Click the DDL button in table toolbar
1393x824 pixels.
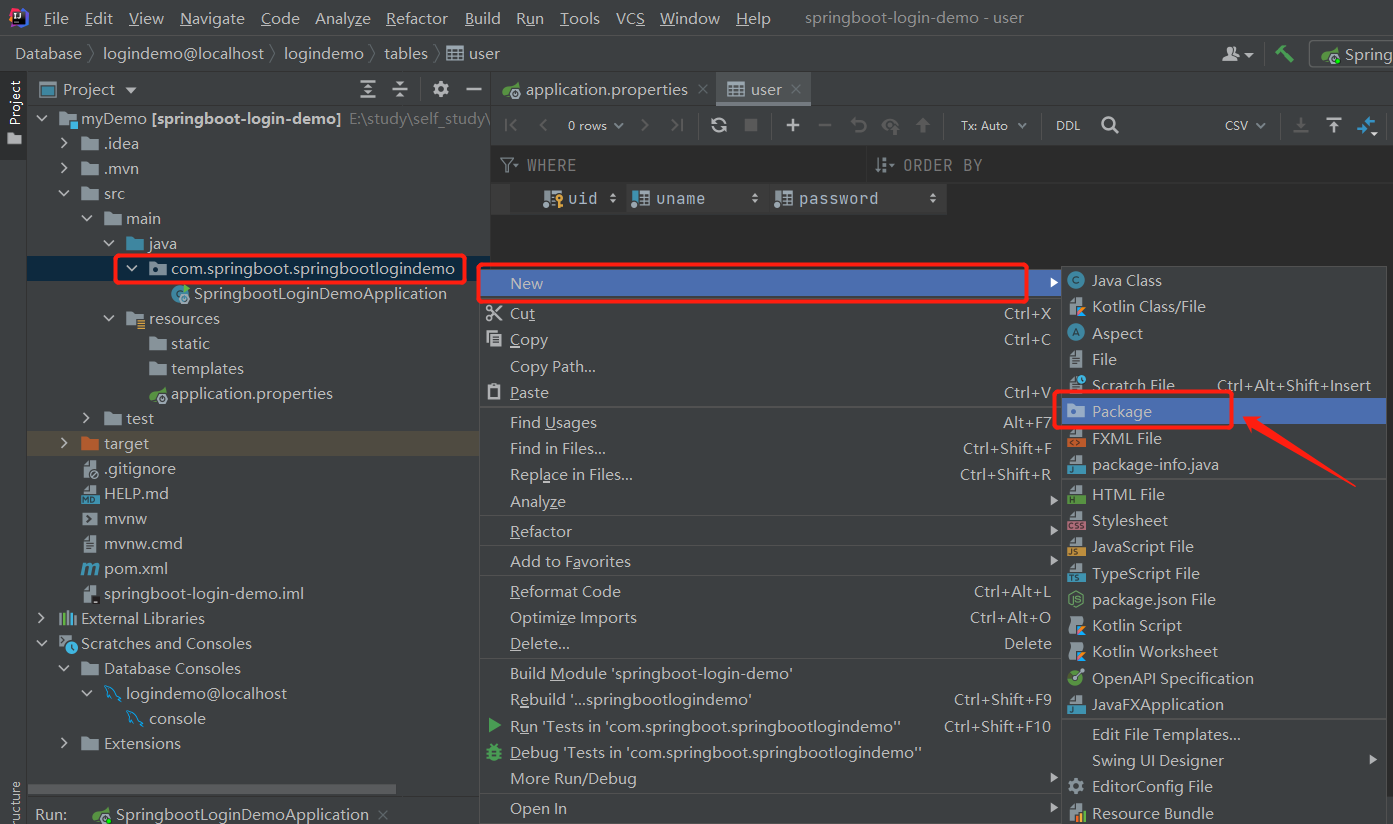(1068, 126)
